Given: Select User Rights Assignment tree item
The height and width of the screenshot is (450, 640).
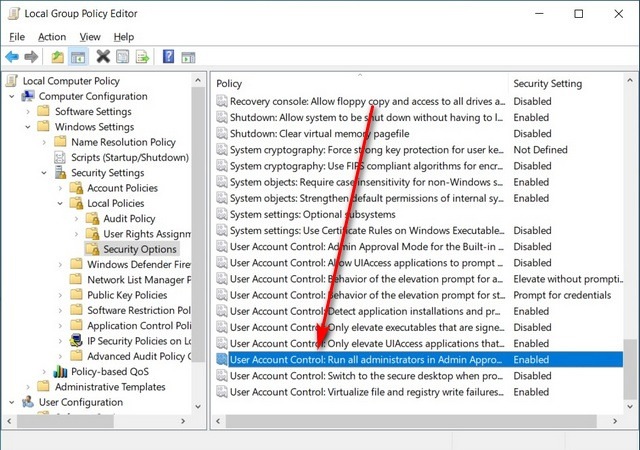Looking at the screenshot, I should [147, 234].
